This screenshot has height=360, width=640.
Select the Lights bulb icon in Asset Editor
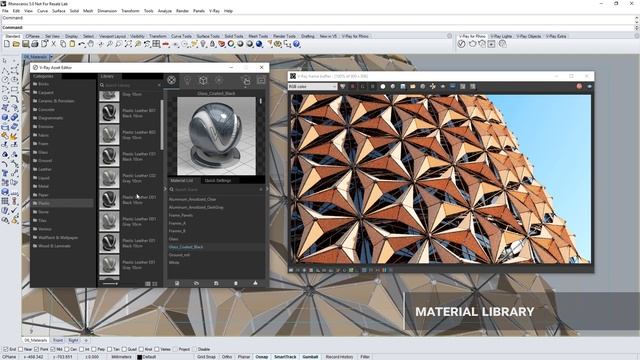[187, 80]
